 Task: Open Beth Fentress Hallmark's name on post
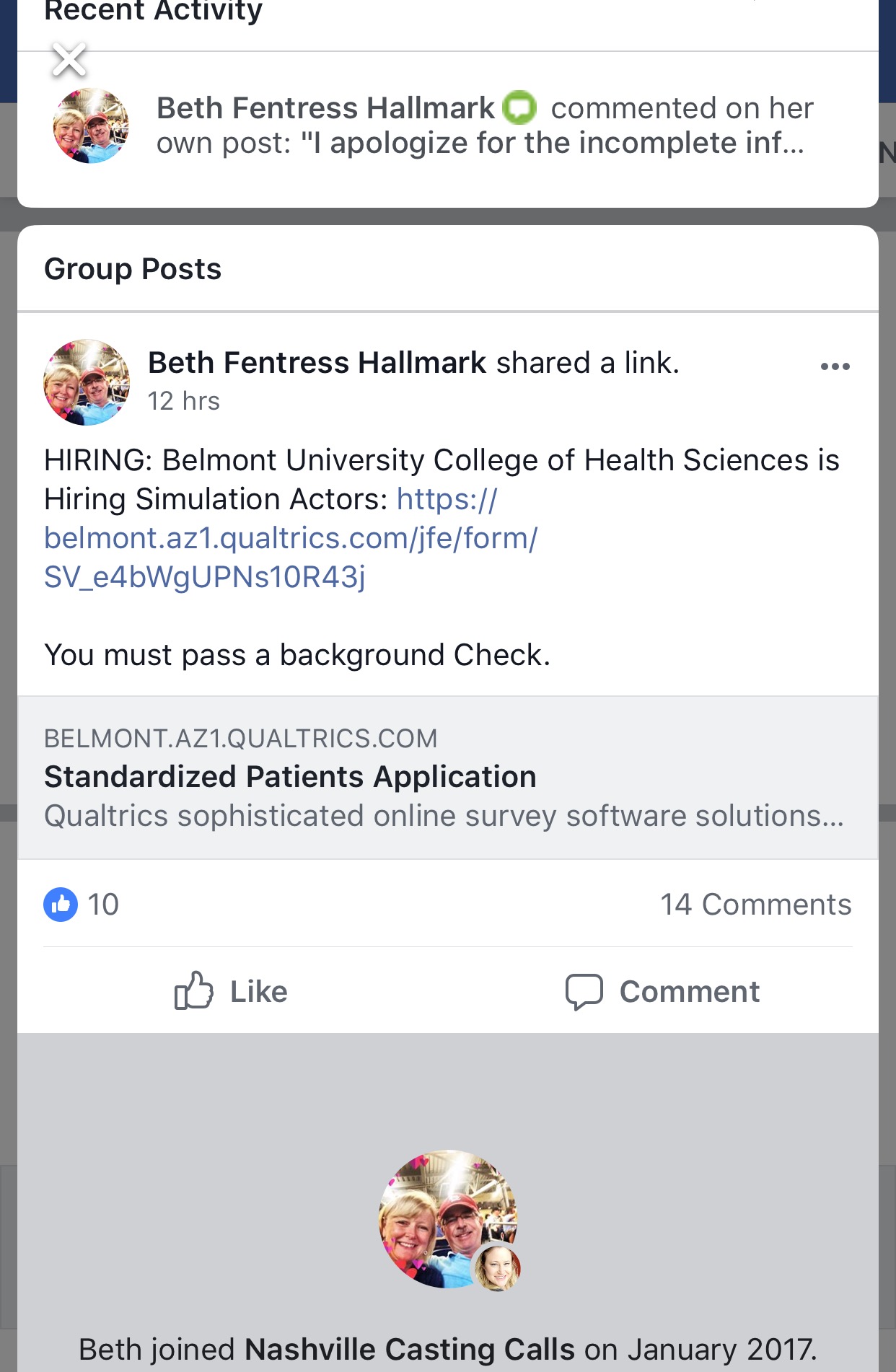[317, 362]
